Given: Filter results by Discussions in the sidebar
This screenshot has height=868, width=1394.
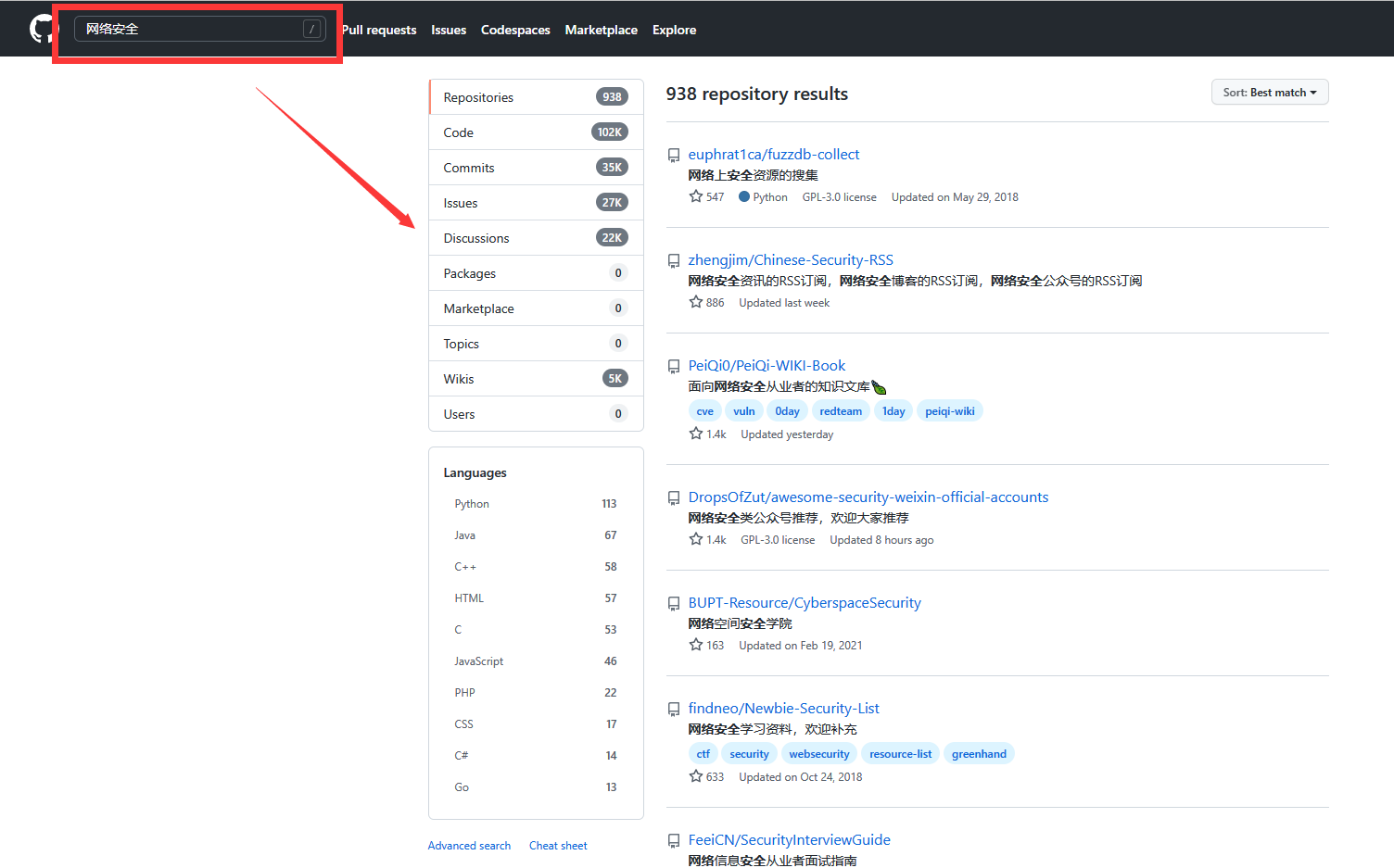Looking at the screenshot, I should [476, 237].
